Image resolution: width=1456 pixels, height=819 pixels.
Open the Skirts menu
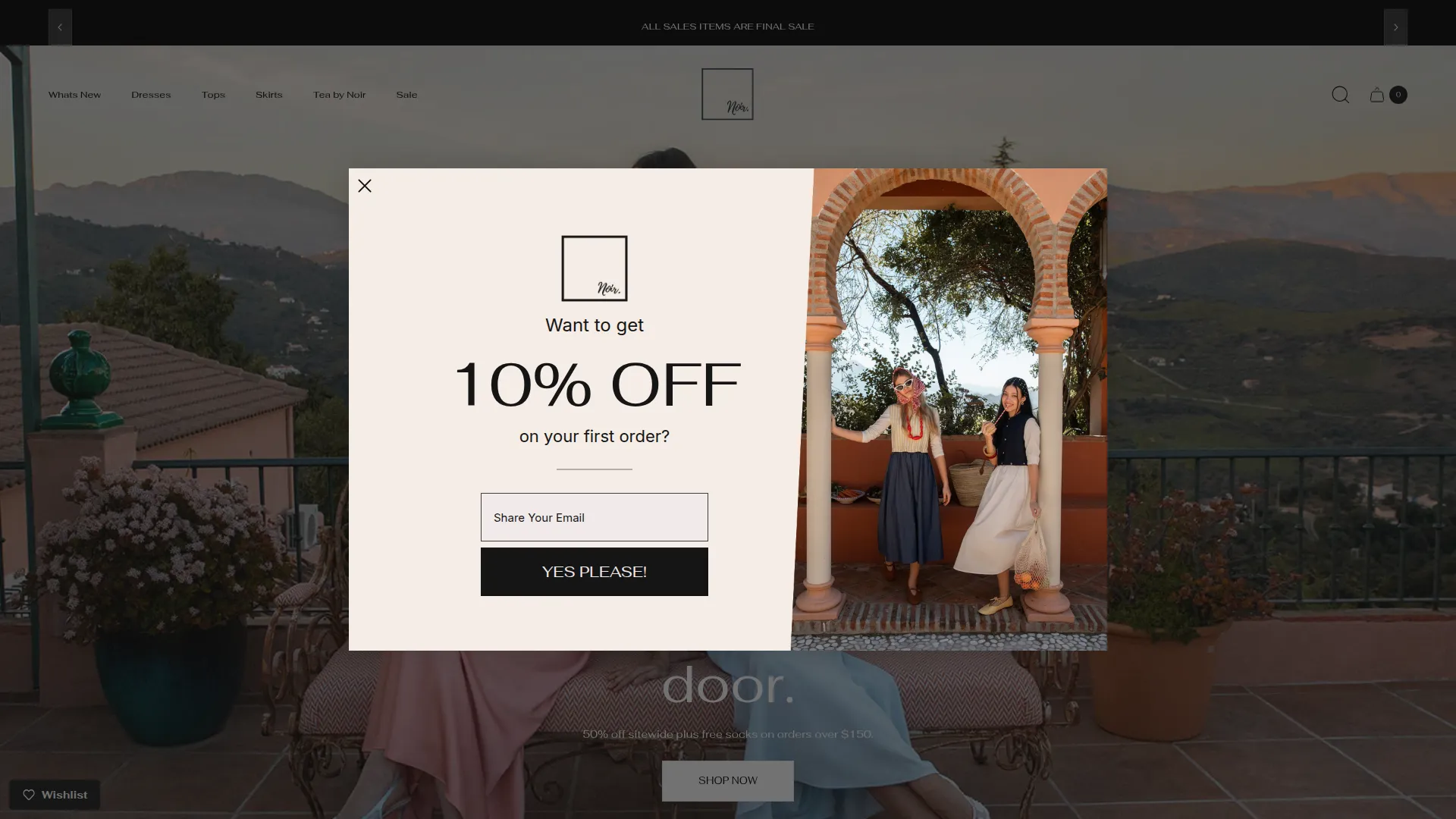pos(268,95)
